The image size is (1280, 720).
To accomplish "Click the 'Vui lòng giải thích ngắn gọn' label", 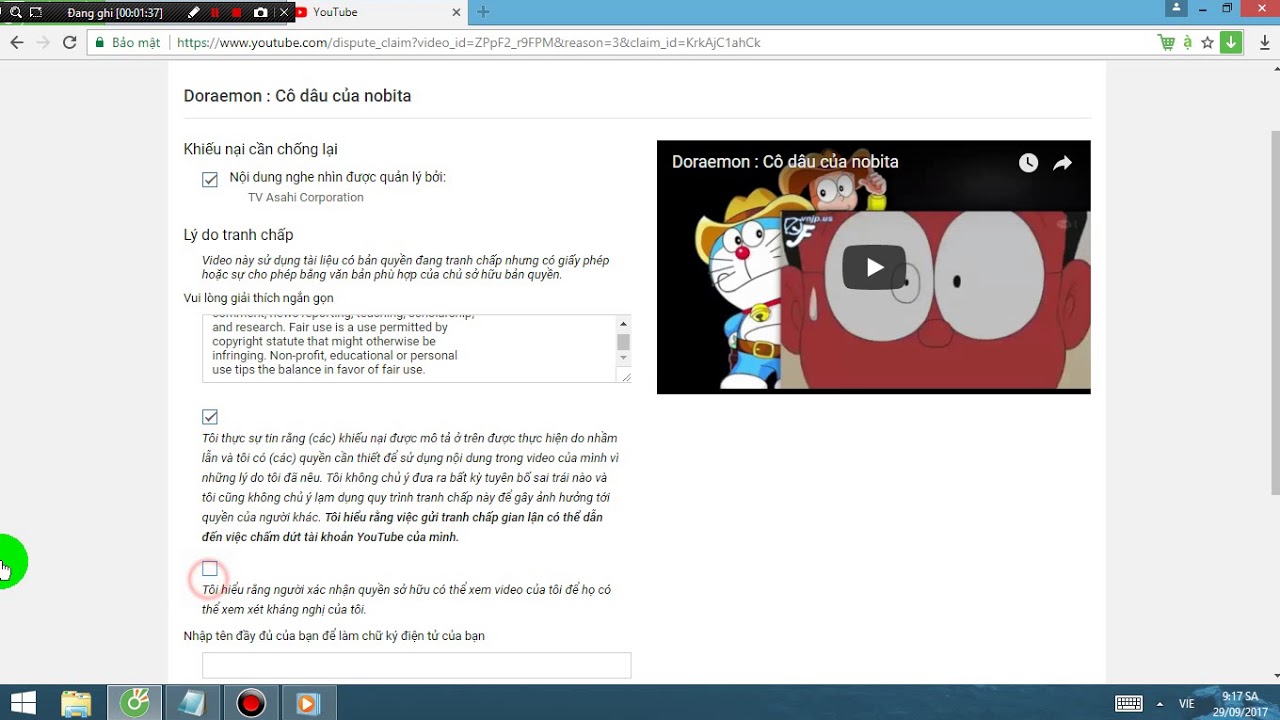I will point(259,298).
